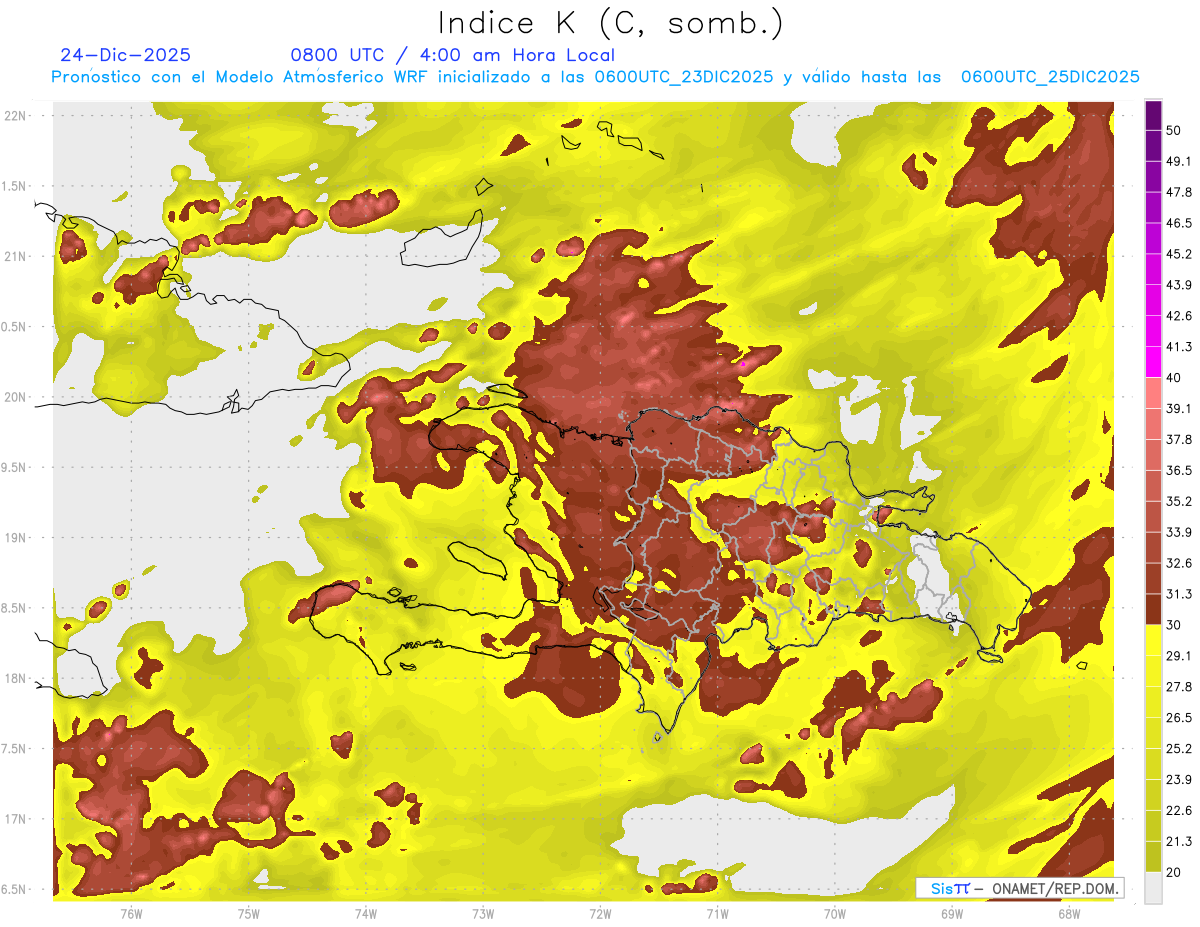Click the longitude axis label "68W"
This screenshot has width=1200, height=927.
1069,914
